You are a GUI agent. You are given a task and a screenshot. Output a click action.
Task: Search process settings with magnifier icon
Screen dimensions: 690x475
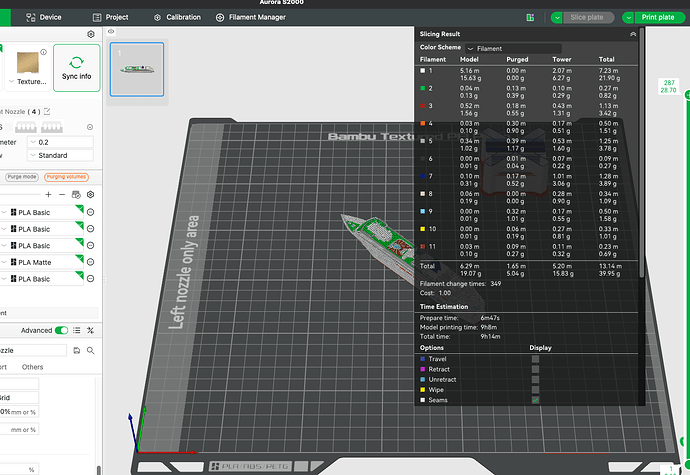click(x=90, y=350)
